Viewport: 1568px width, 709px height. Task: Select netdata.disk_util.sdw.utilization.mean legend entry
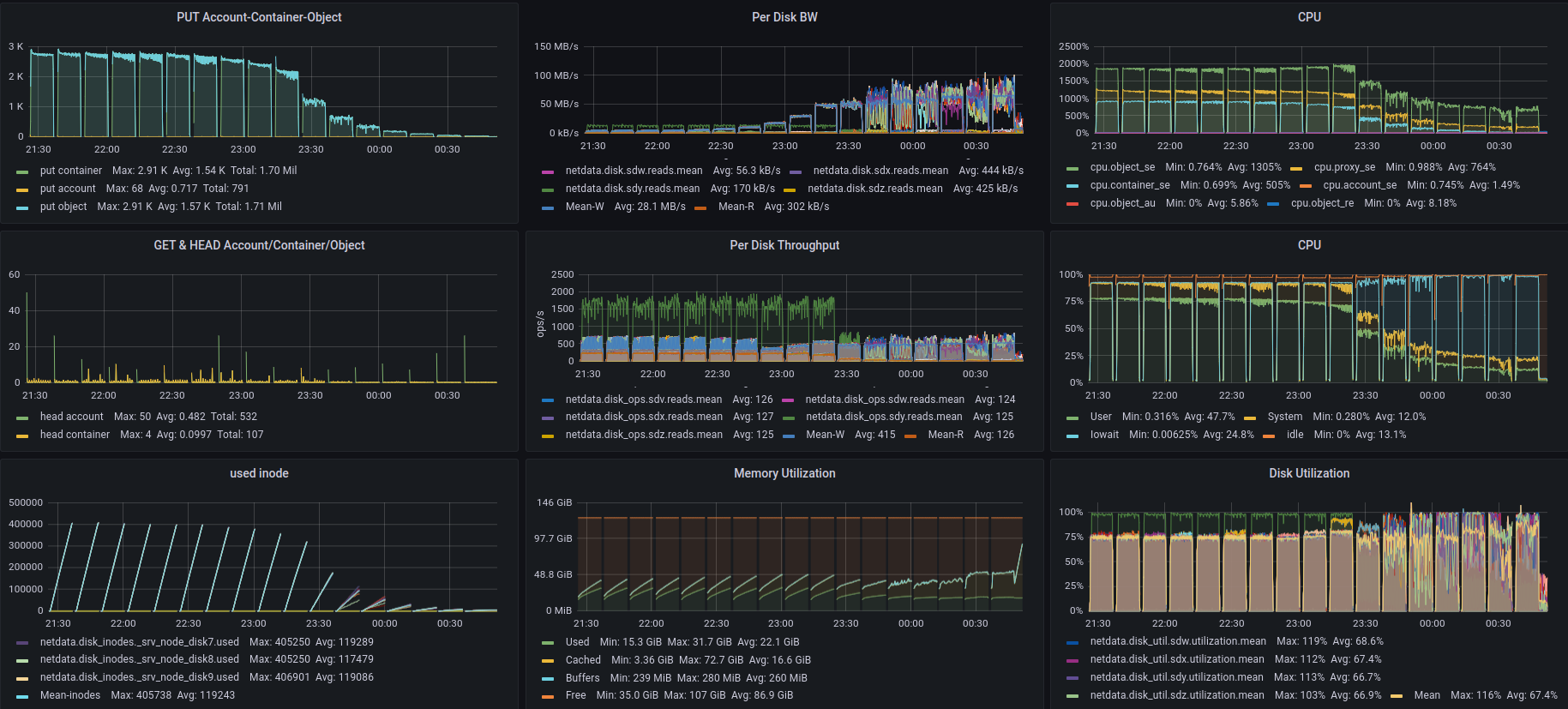click(x=1178, y=641)
